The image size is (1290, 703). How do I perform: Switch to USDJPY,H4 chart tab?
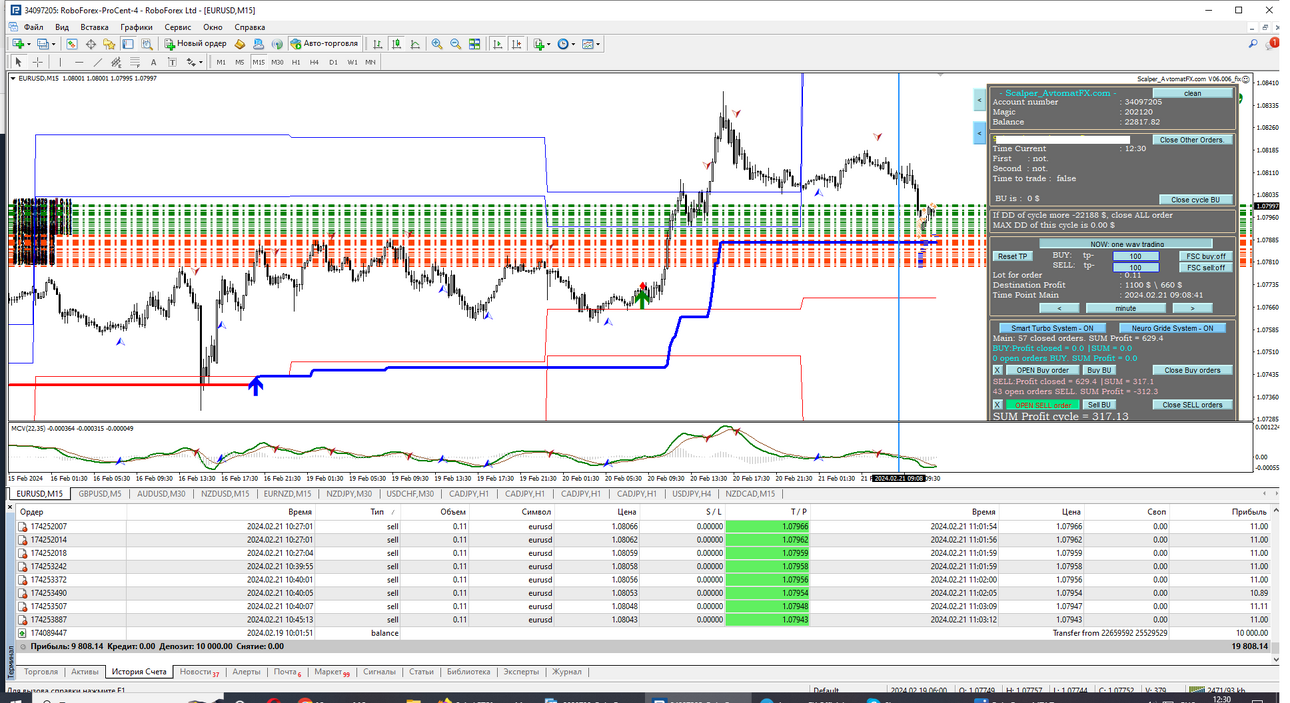[692, 493]
